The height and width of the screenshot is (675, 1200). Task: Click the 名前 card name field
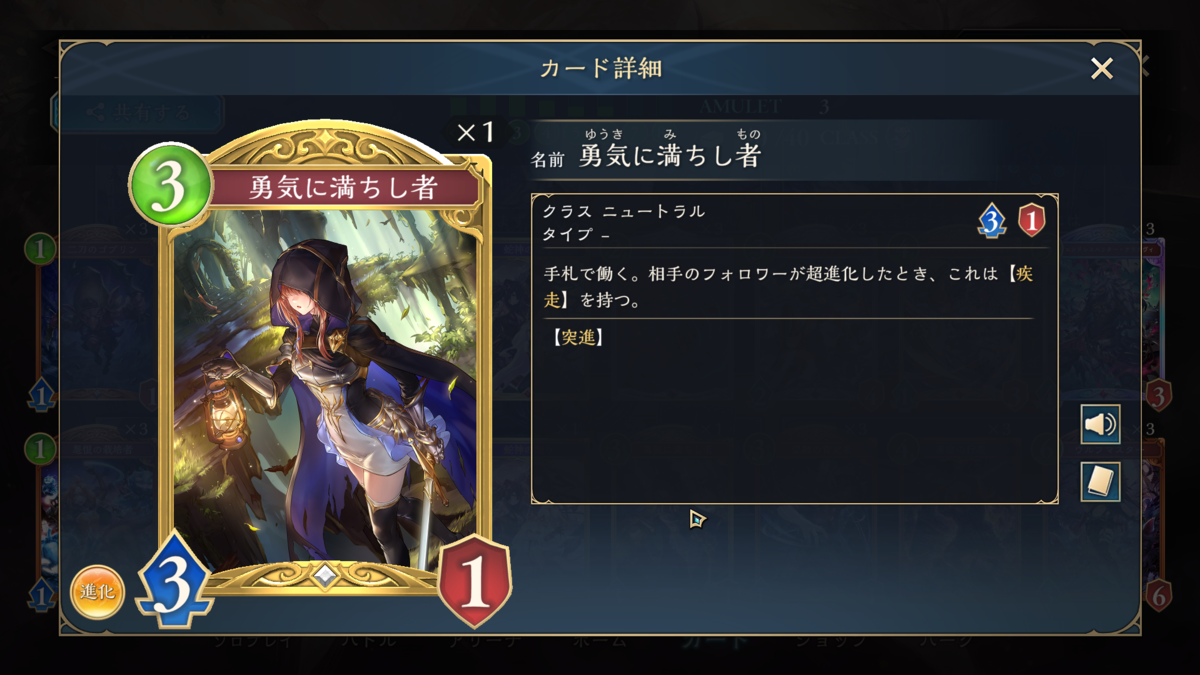click(x=647, y=155)
